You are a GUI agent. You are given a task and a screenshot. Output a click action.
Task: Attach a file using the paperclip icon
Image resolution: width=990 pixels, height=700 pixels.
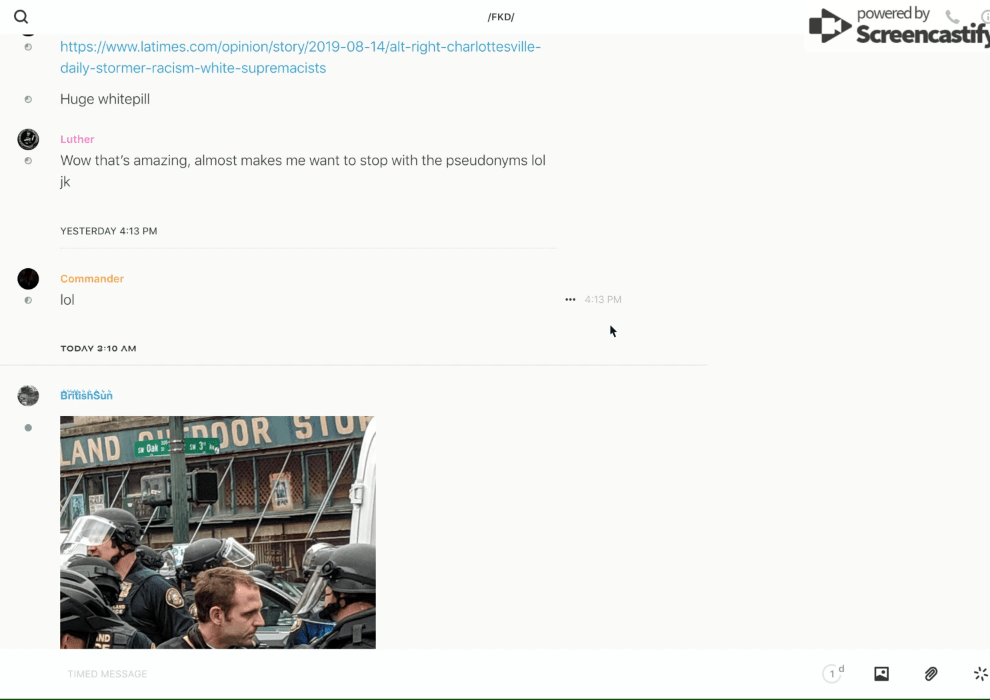tap(931, 674)
